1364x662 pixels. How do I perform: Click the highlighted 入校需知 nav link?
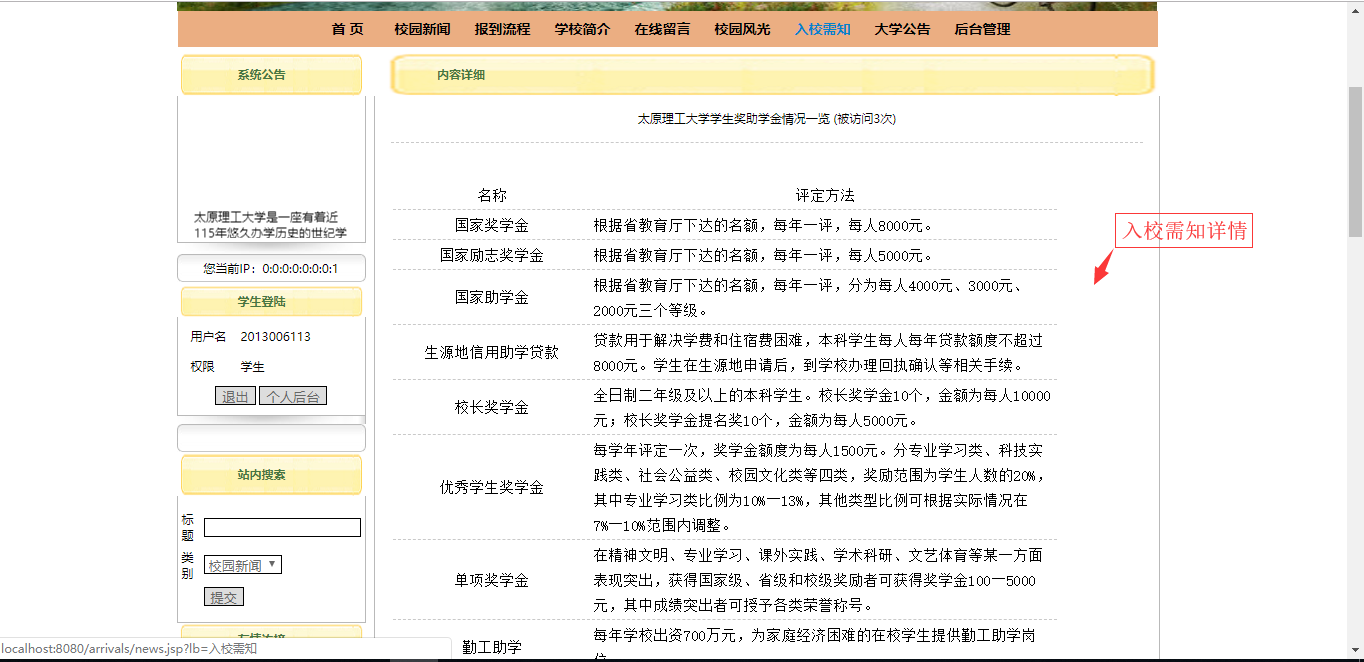[822, 29]
